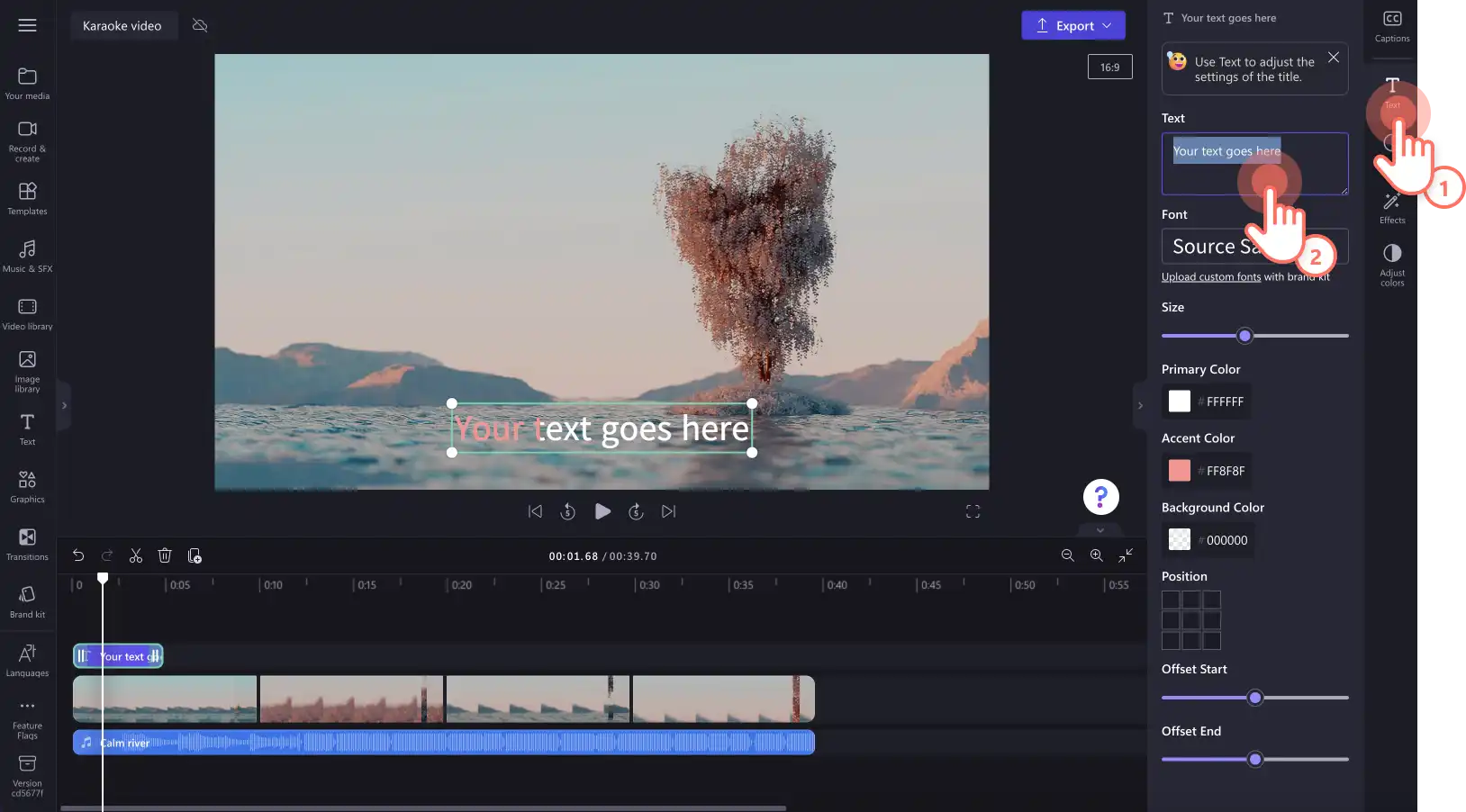Image resolution: width=1466 pixels, height=812 pixels.
Task: Click the Upload custom fonts link
Action: point(1211,277)
